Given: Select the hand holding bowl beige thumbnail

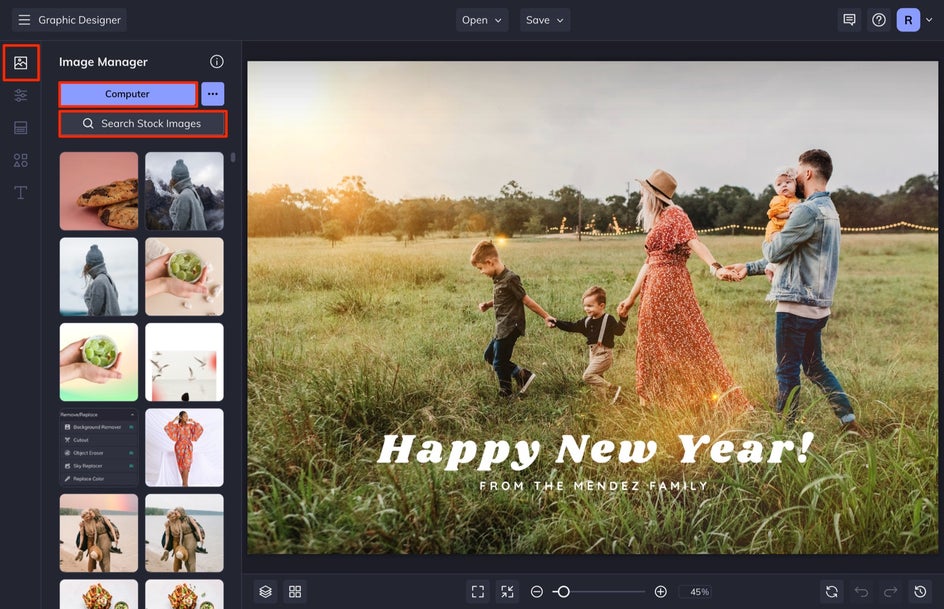Looking at the screenshot, I should coord(184,276).
